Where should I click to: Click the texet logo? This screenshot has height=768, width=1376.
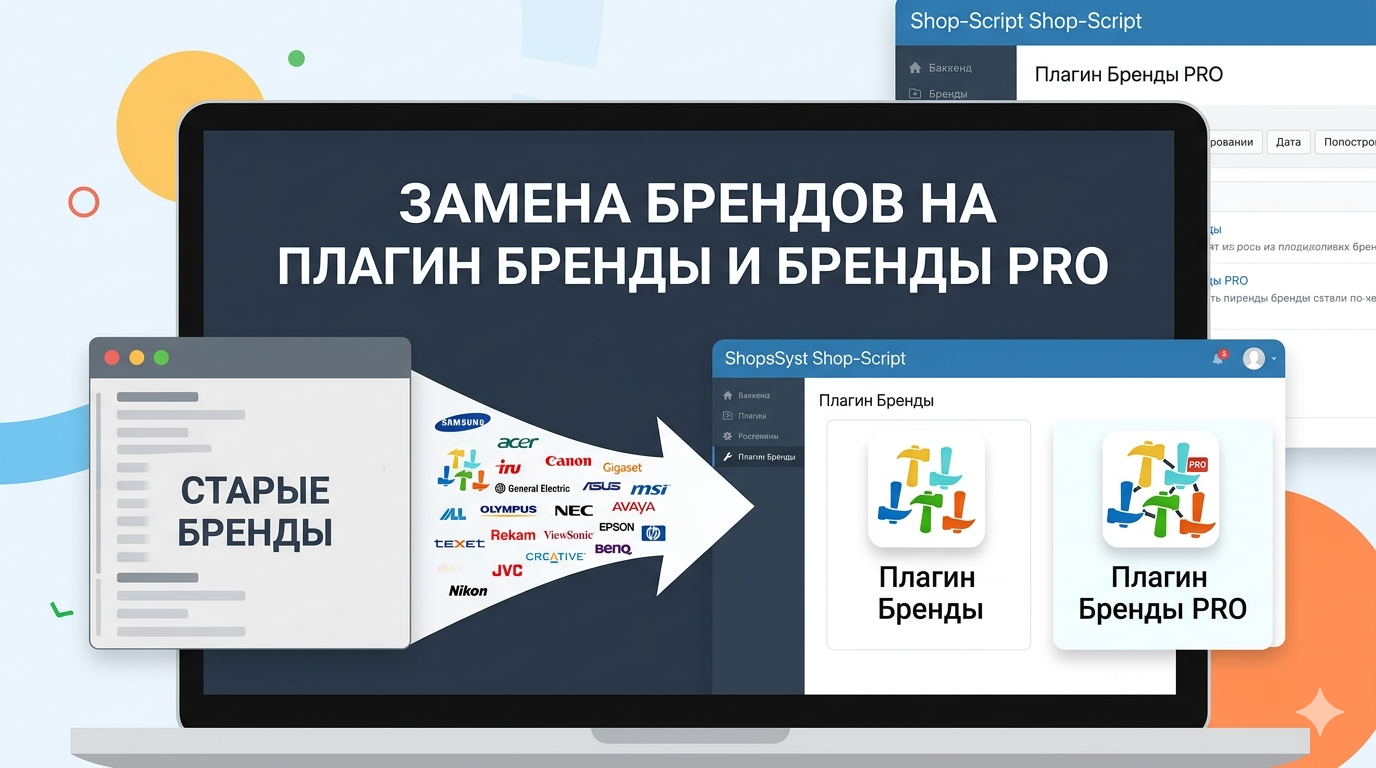pyautogui.click(x=459, y=543)
